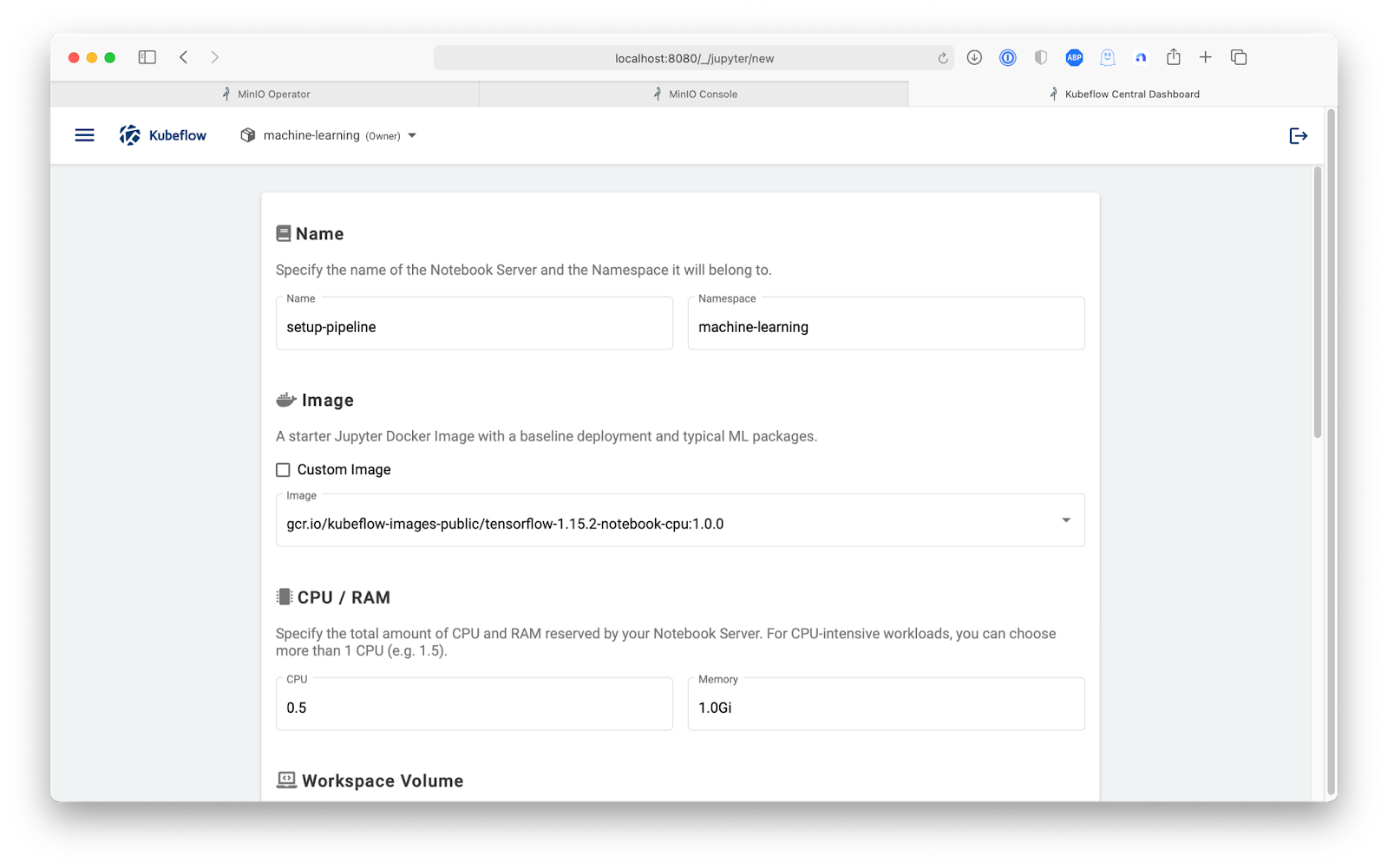Image resolution: width=1388 pixels, height=868 pixels.
Task: Click the CPU input field
Action: click(474, 707)
